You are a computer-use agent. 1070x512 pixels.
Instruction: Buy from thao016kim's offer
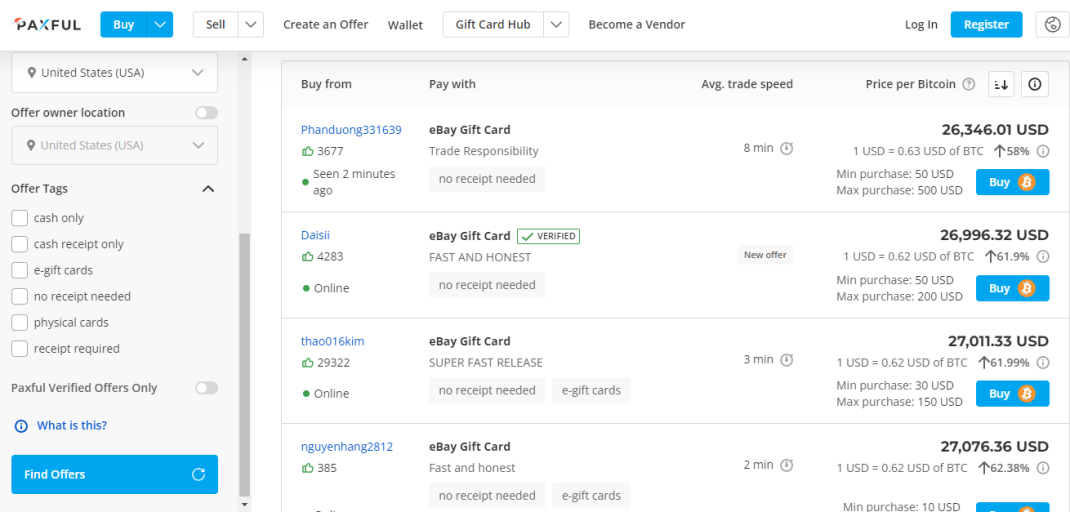click(1012, 394)
